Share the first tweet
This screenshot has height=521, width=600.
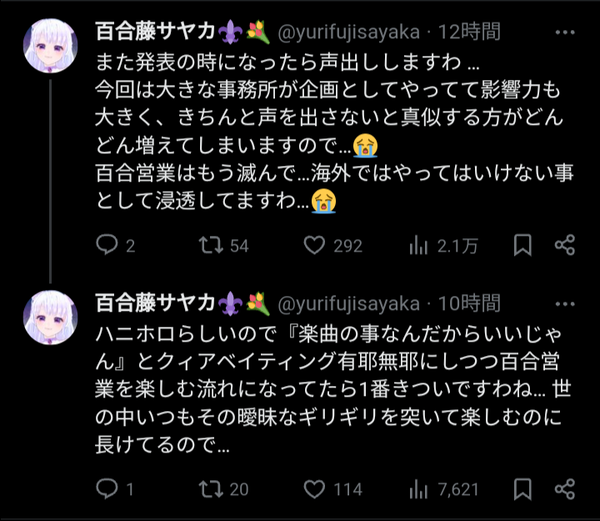click(565, 245)
